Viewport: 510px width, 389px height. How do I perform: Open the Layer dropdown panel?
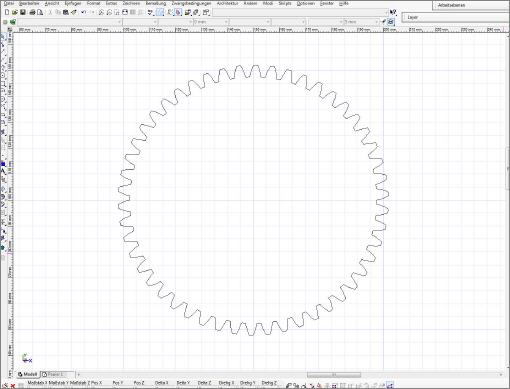(x=455, y=17)
